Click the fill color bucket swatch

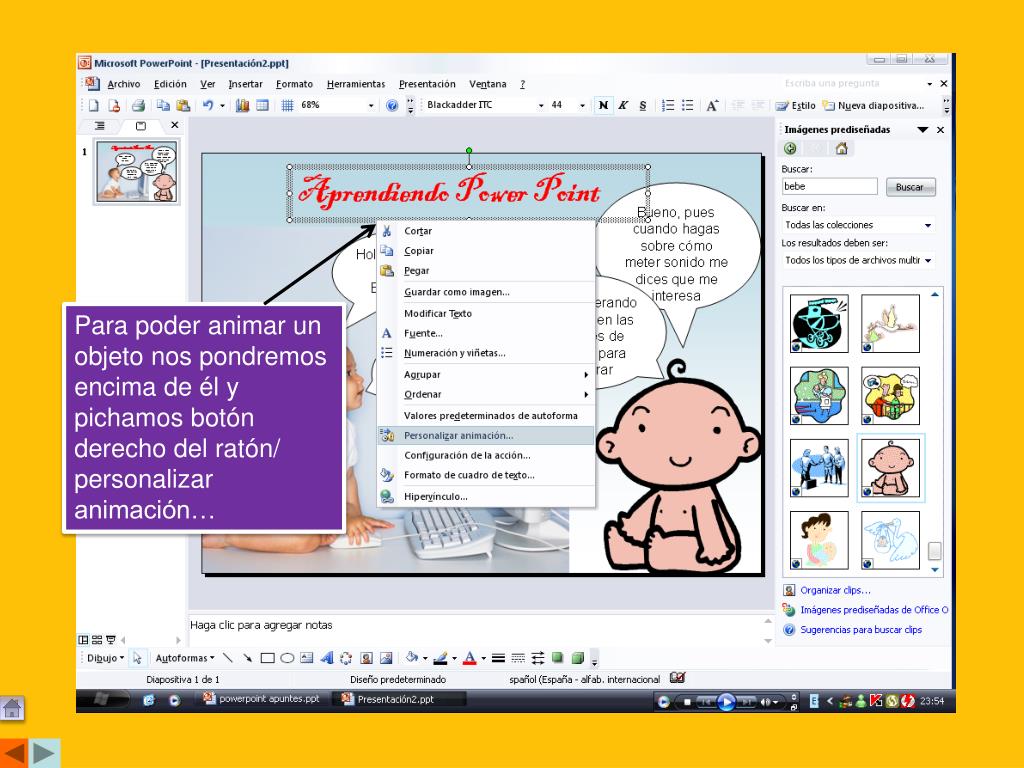point(412,658)
